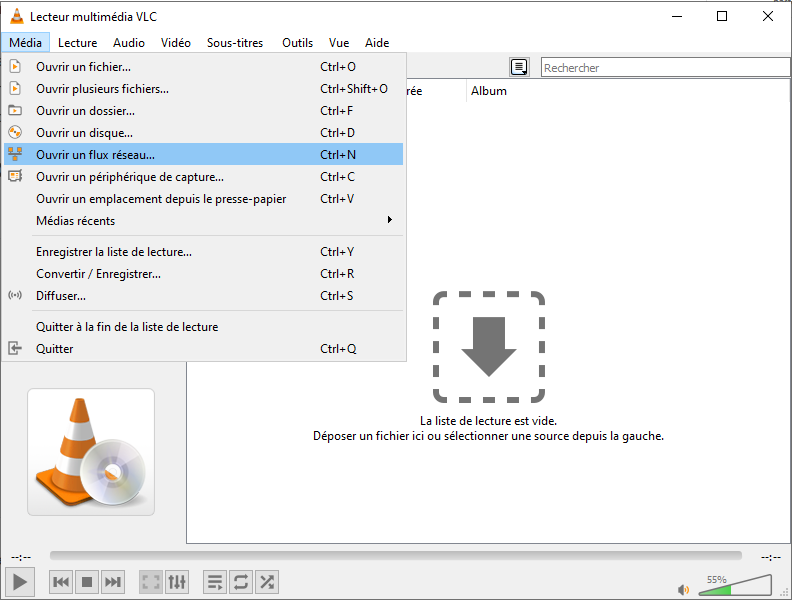Choose Ouvrir plusieurs fichiers... entry
The height and width of the screenshot is (600, 794).
click(204, 89)
